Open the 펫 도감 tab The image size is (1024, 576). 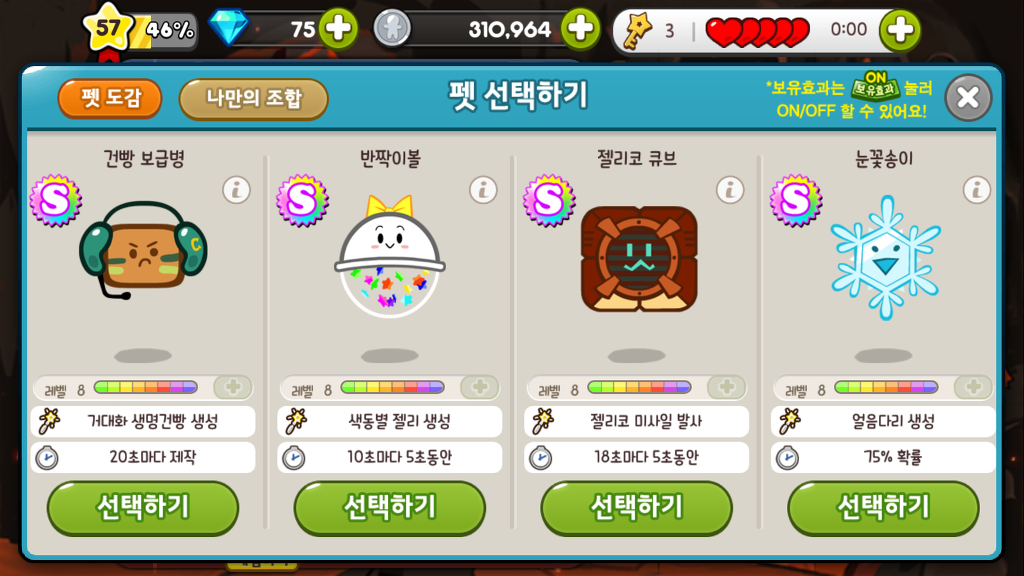pyautogui.click(x=110, y=99)
